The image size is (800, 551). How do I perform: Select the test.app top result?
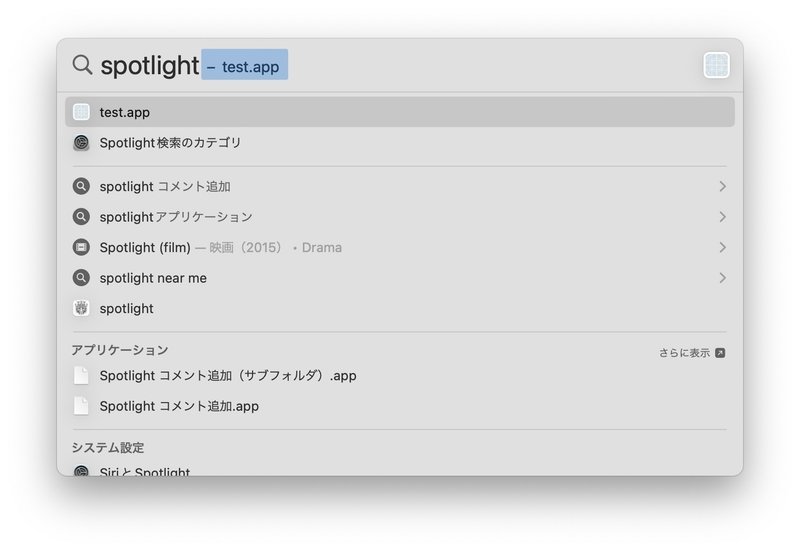point(399,112)
